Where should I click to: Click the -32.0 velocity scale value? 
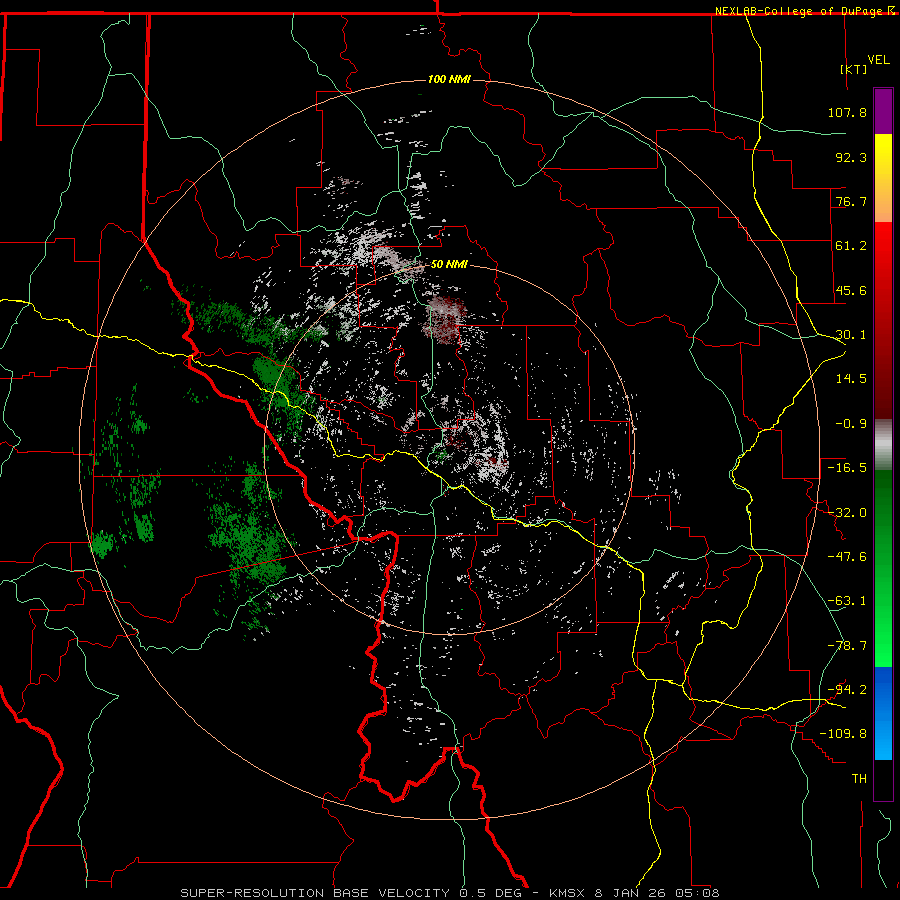(x=847, y=513)
